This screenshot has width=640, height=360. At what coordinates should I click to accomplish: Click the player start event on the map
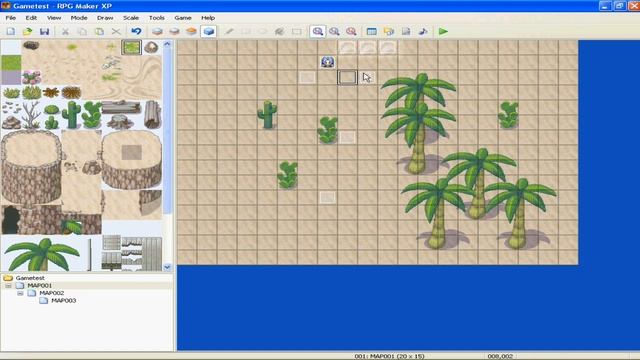pyautogui.click(x=327, y=62)
